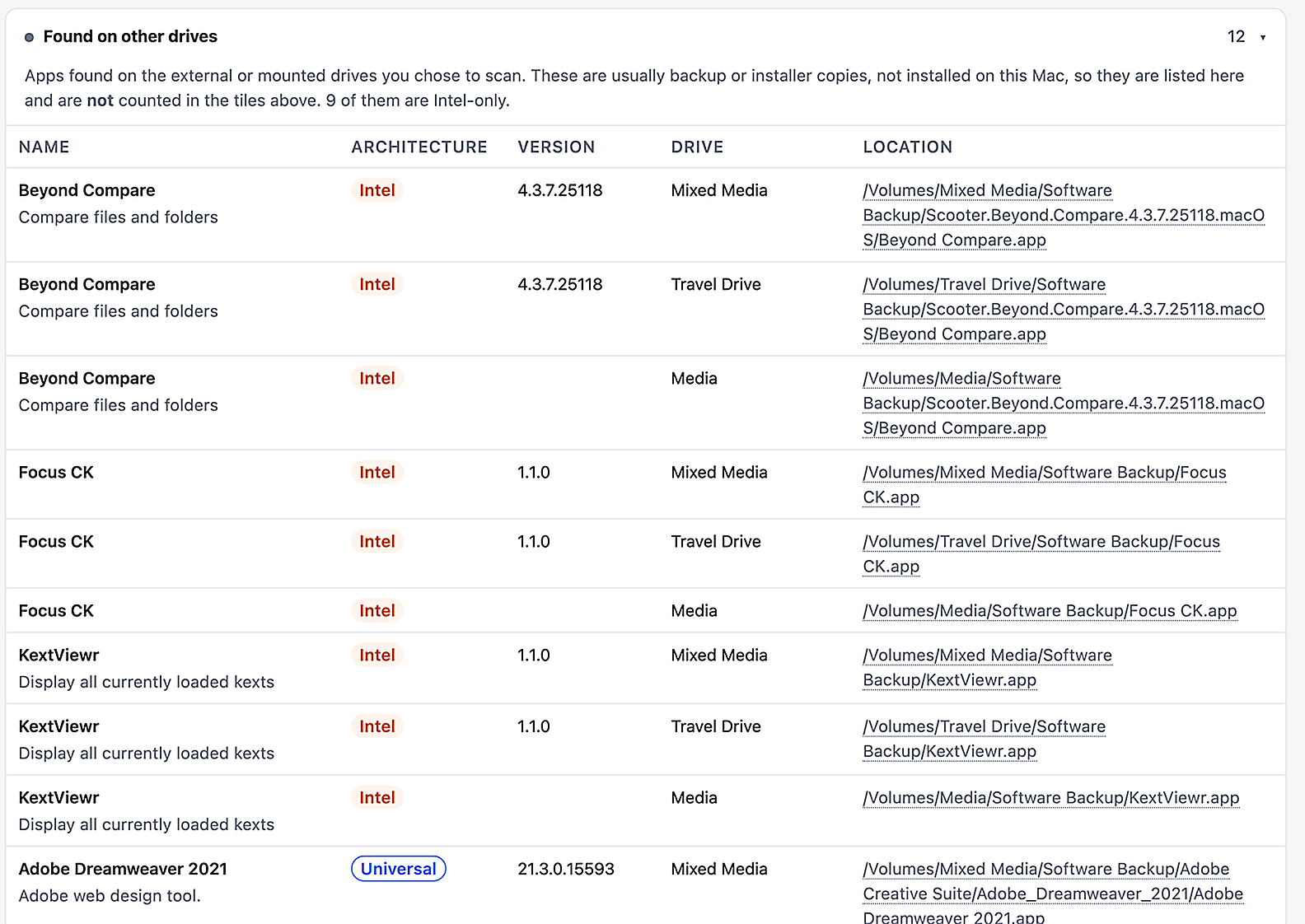
Task: Follow the /Volumes/Media Beyond Compare.app path link
Action: coord(1064,403)
